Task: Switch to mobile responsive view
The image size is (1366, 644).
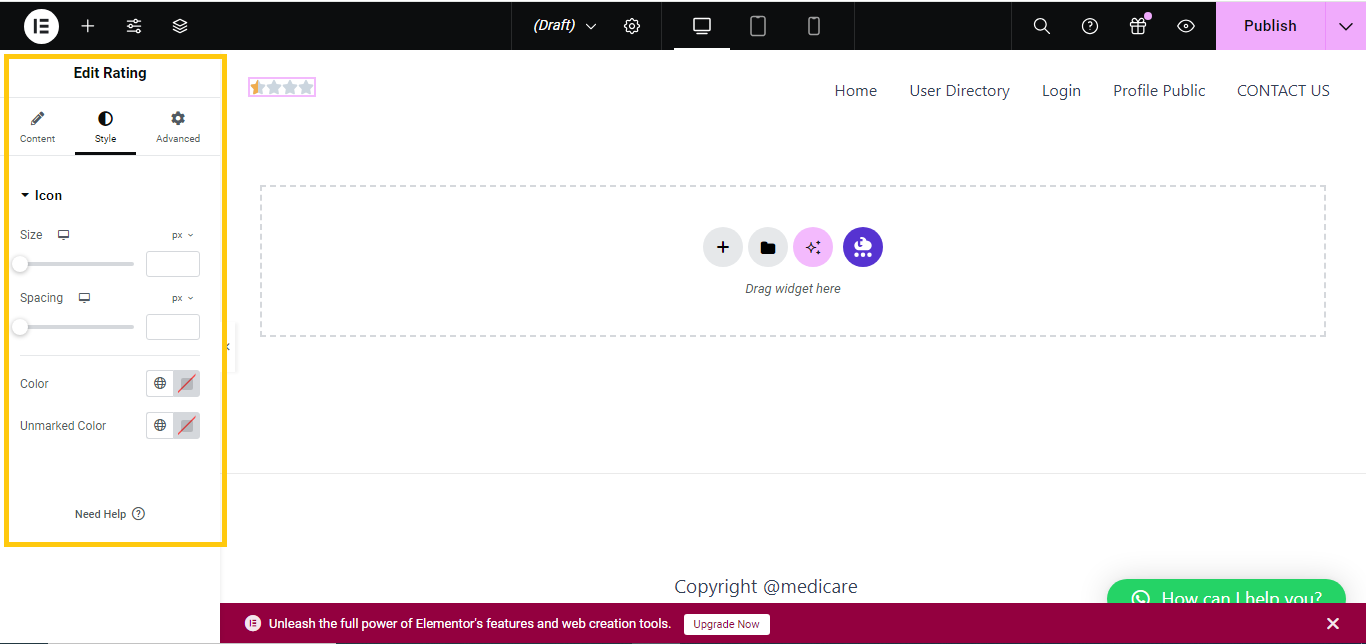Action: (x=814, y=26)
